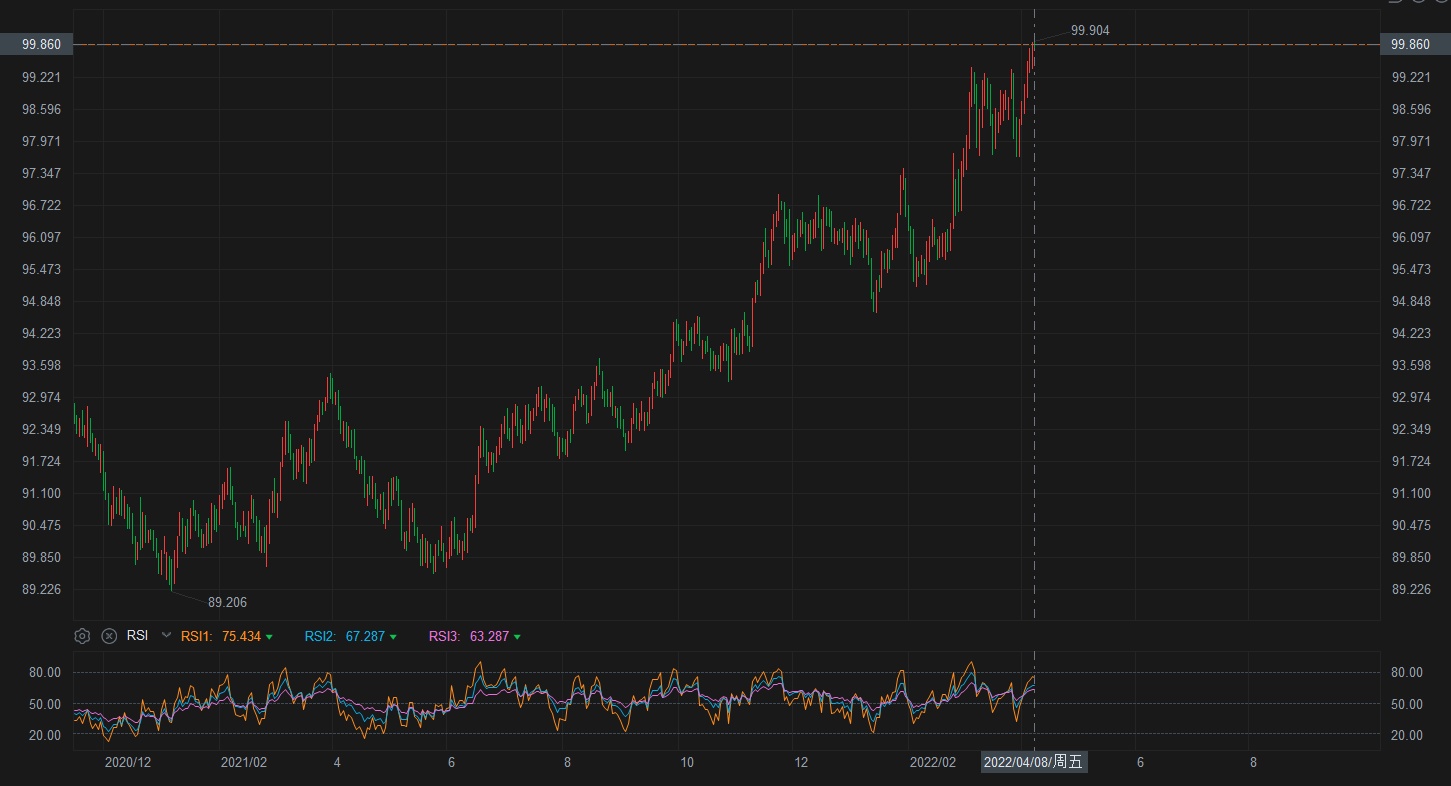Click 93.598 on the right price axis
1451x786 pixels.
pos(1411,365)
